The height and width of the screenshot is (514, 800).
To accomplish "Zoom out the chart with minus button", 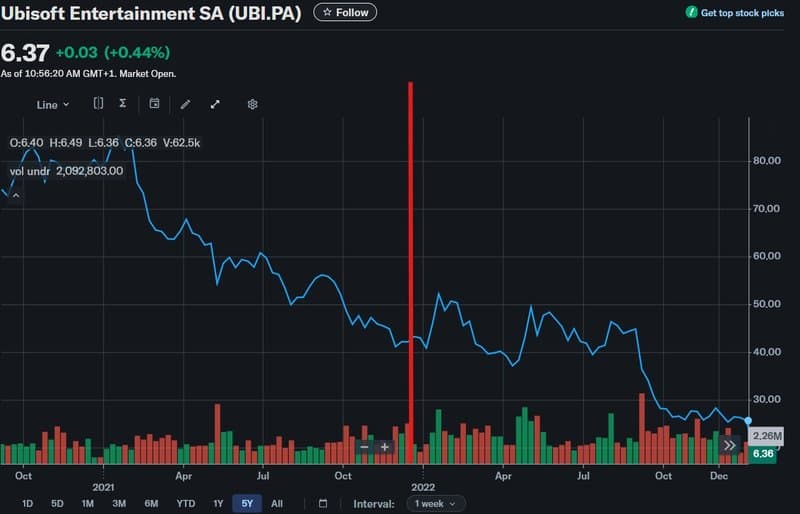I will coord(364,446).
